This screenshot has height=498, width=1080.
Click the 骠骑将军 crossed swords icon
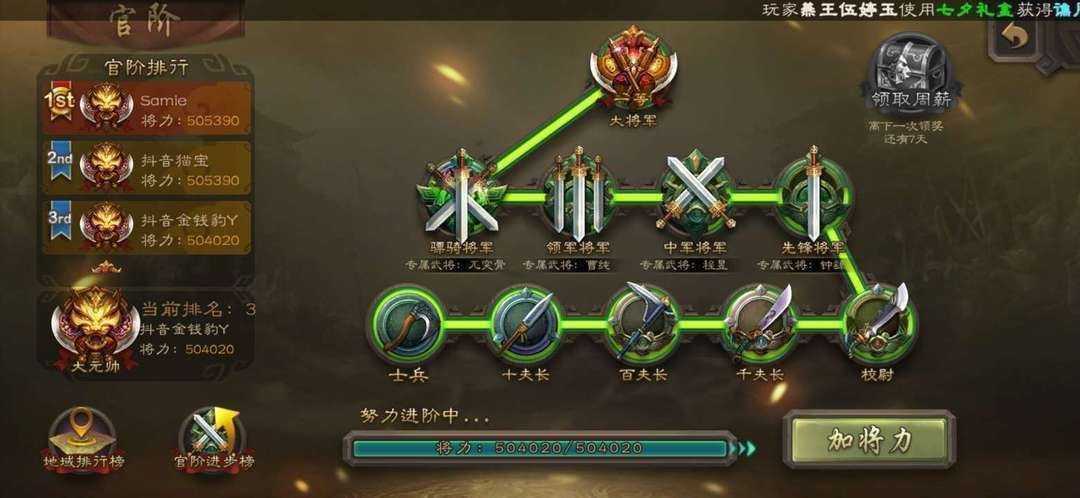pos(461,196)
